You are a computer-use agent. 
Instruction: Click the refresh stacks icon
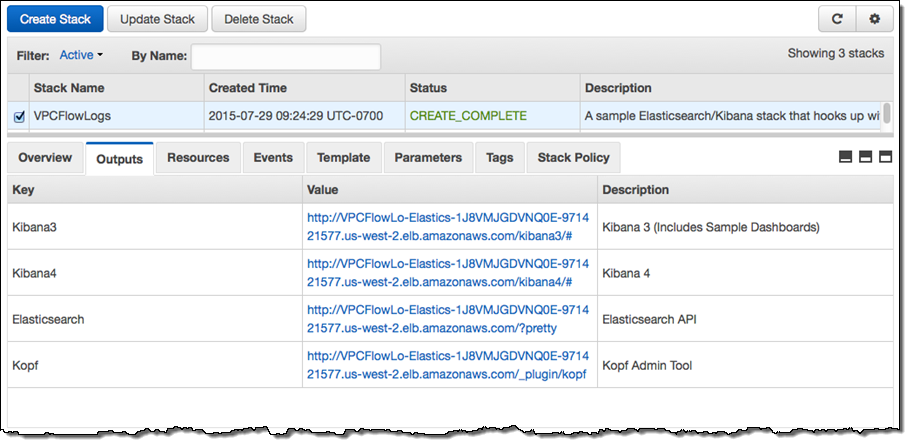pyautogui.click(x=836, y=18)
